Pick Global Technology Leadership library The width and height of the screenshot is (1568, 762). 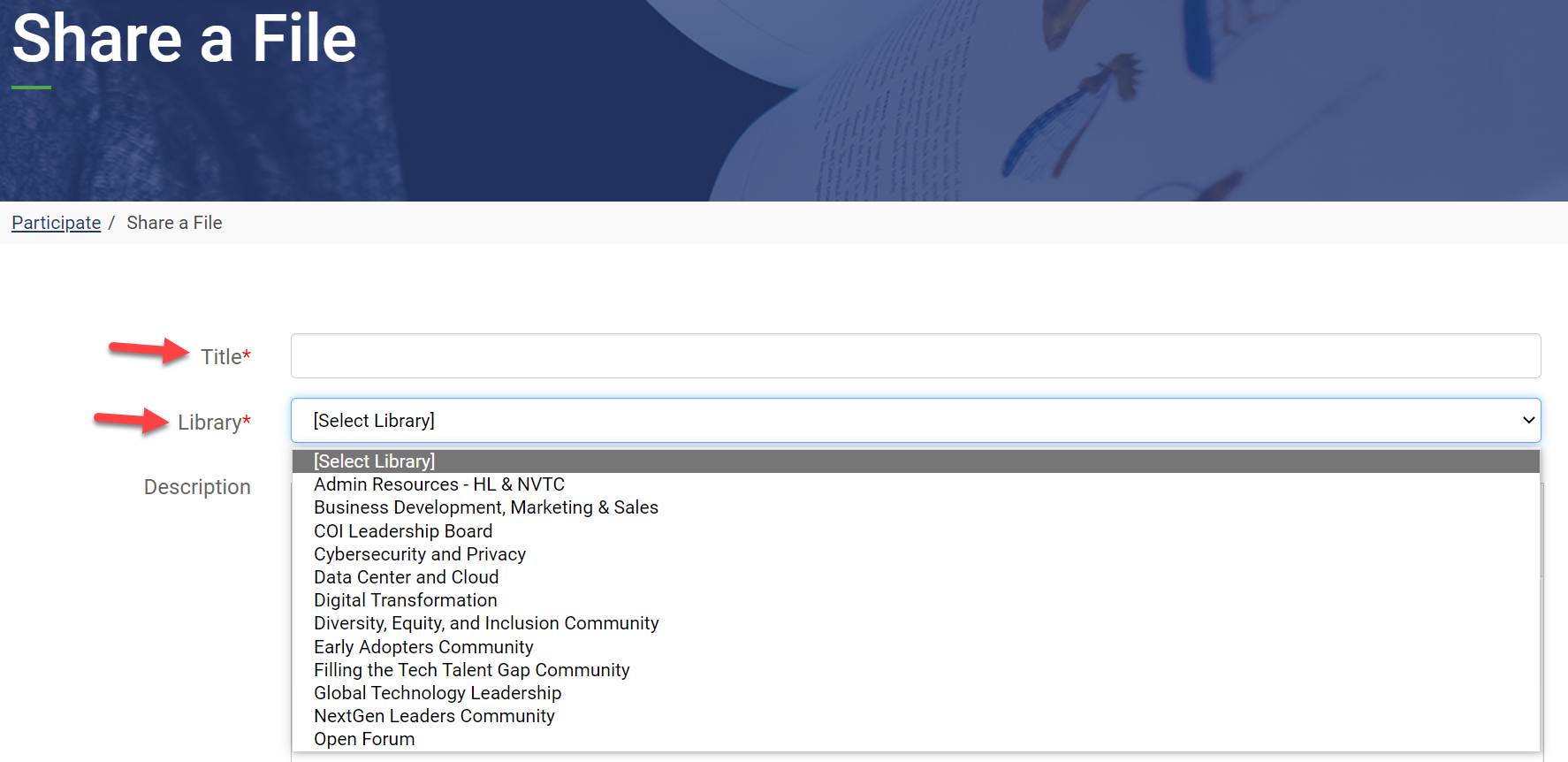(x=916, y=693)
